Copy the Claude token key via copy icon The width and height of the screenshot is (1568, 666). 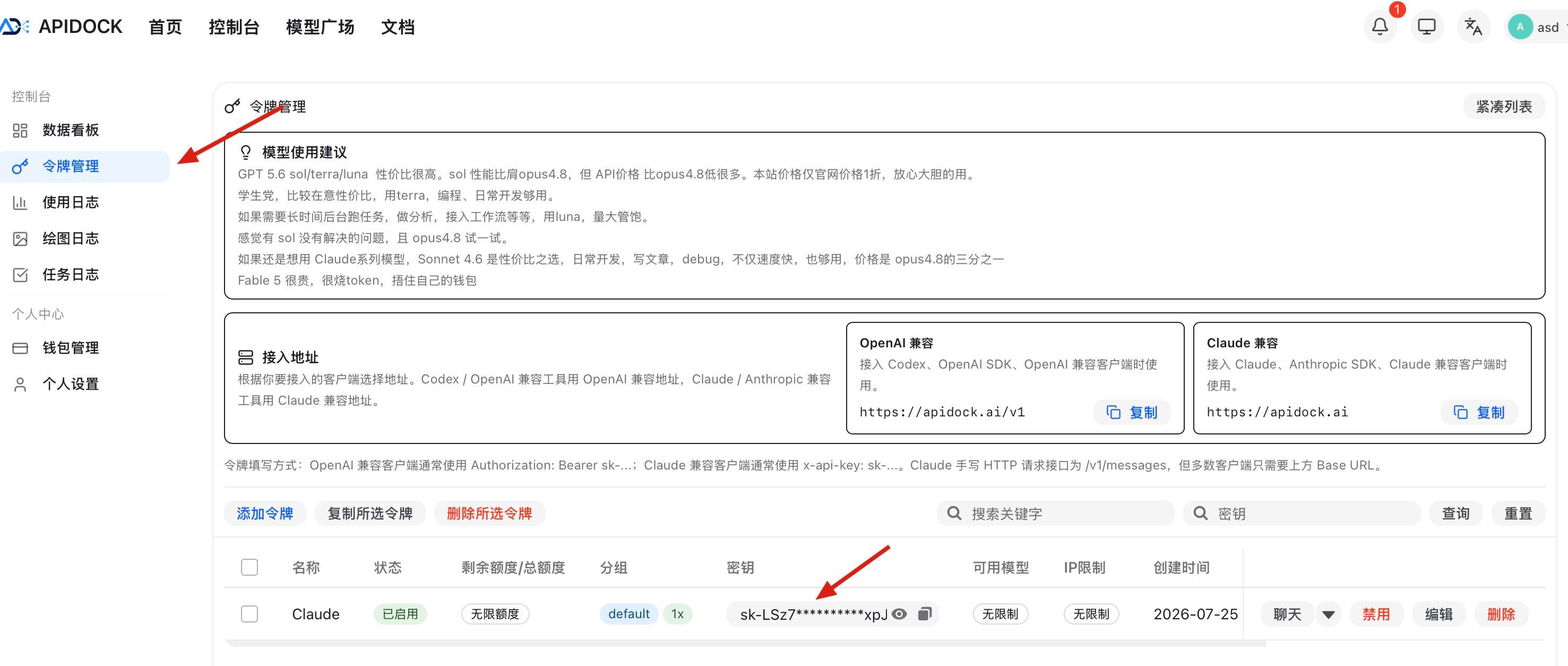(925, 613)
